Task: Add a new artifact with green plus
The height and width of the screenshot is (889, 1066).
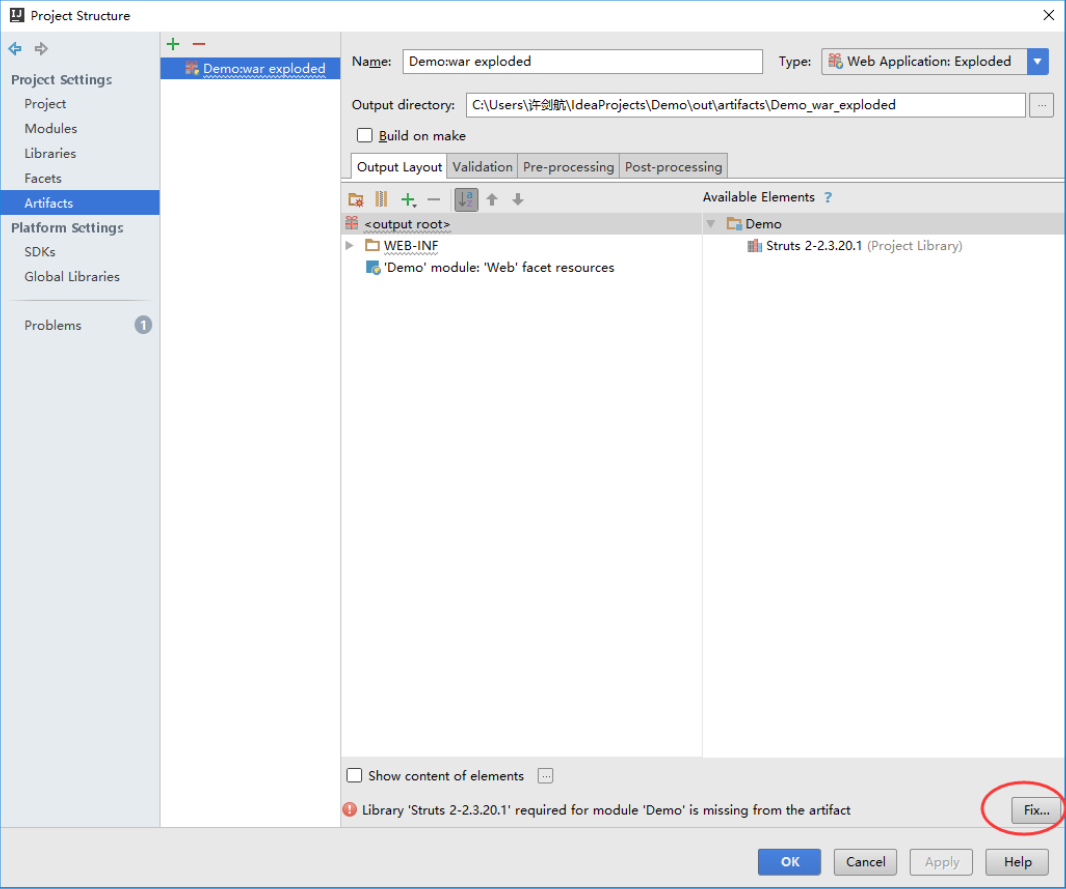Action: pos(173,44)
